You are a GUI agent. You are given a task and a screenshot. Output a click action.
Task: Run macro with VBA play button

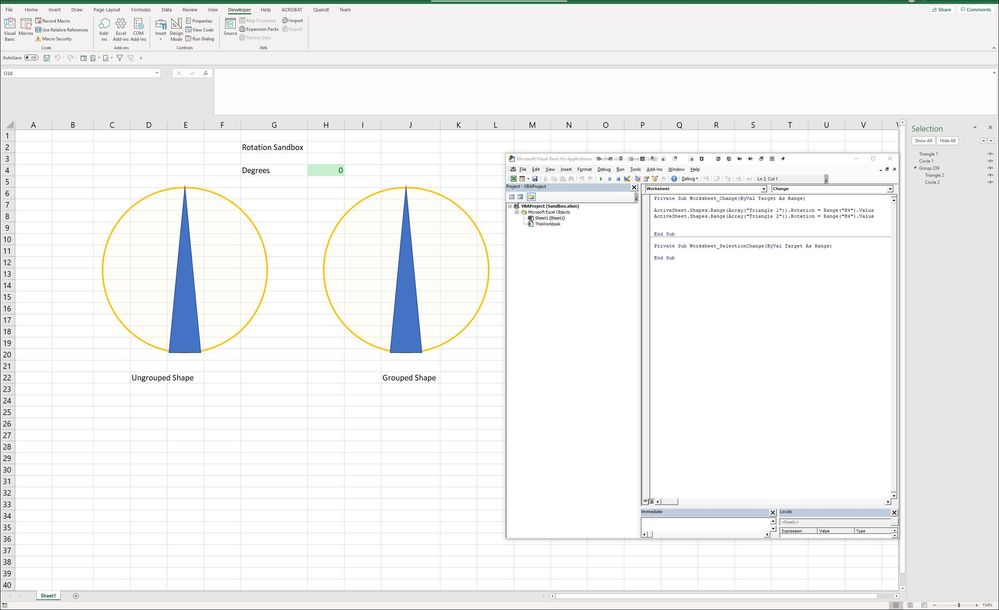click(601, 178)
